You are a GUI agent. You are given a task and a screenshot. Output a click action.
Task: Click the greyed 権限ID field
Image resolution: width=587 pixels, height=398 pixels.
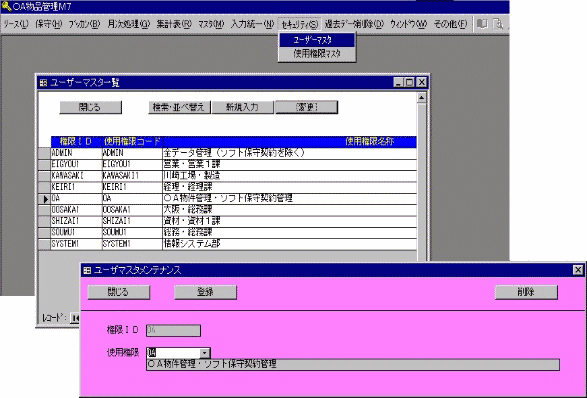click(x=173, y=330)
